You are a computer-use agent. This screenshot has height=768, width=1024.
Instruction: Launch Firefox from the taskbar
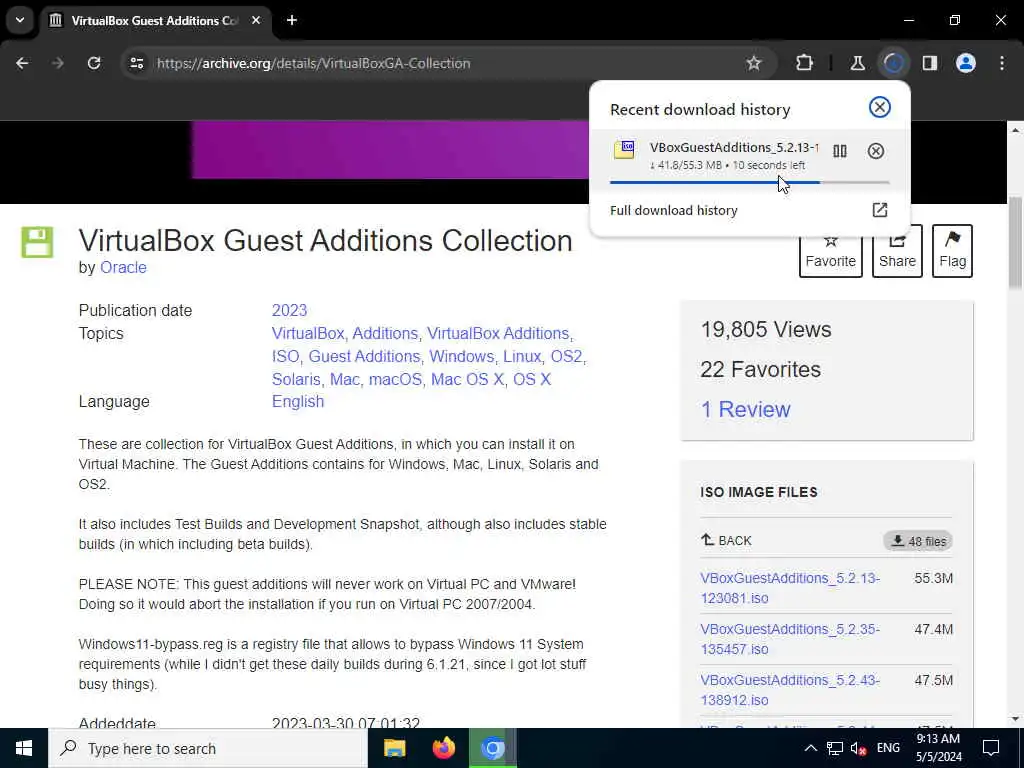(x=443, y=748)
